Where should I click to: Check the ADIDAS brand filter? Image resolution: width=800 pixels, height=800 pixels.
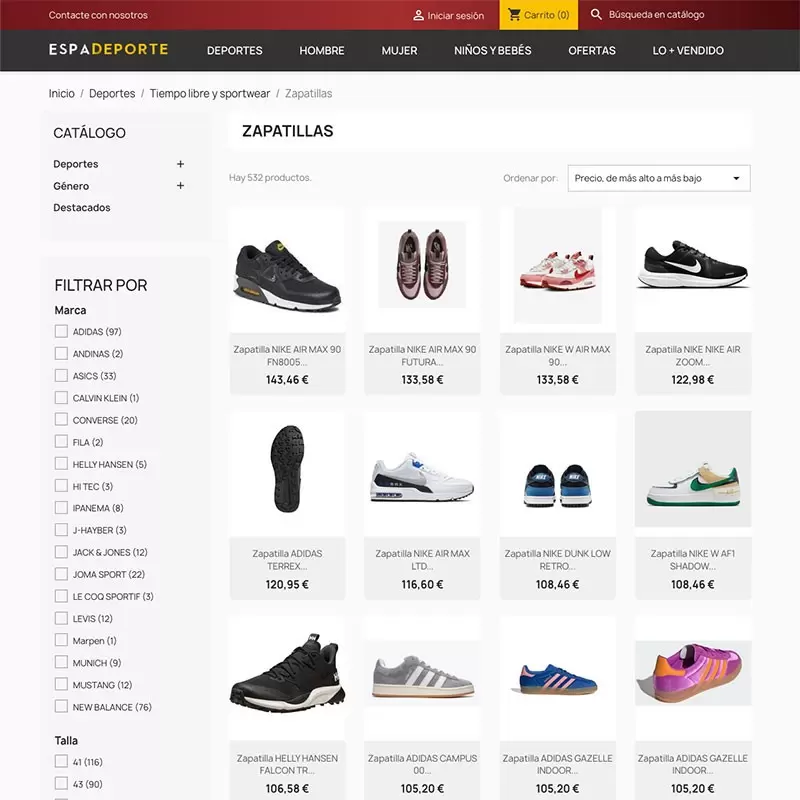pyautogui.click(x=61, y=331)
